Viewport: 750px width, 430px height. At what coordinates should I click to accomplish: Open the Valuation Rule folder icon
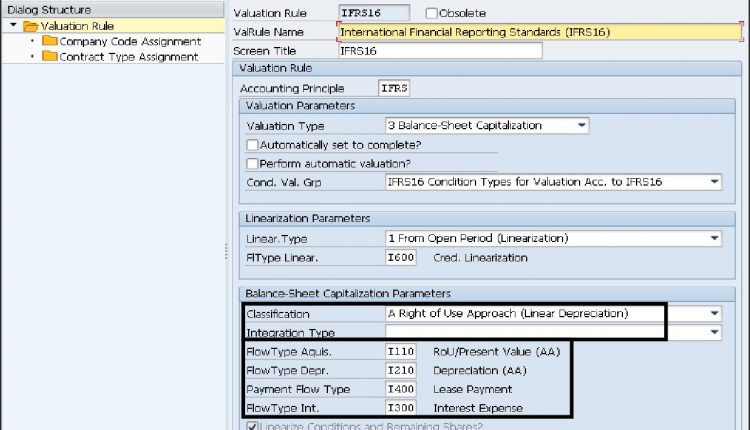(31, 26)
